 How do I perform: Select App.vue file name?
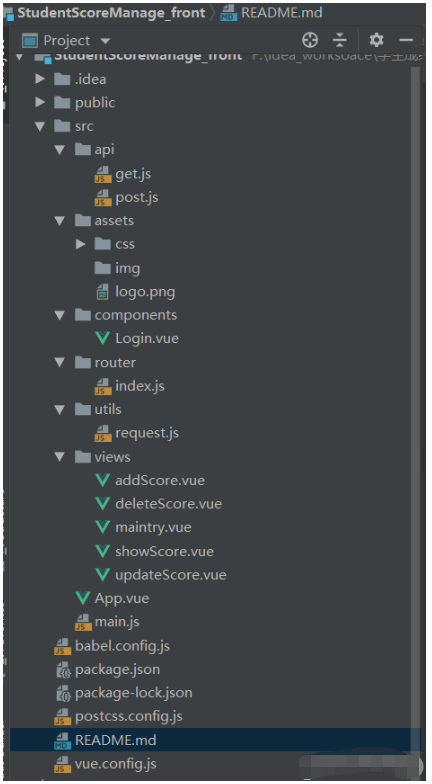pos(122,598)
